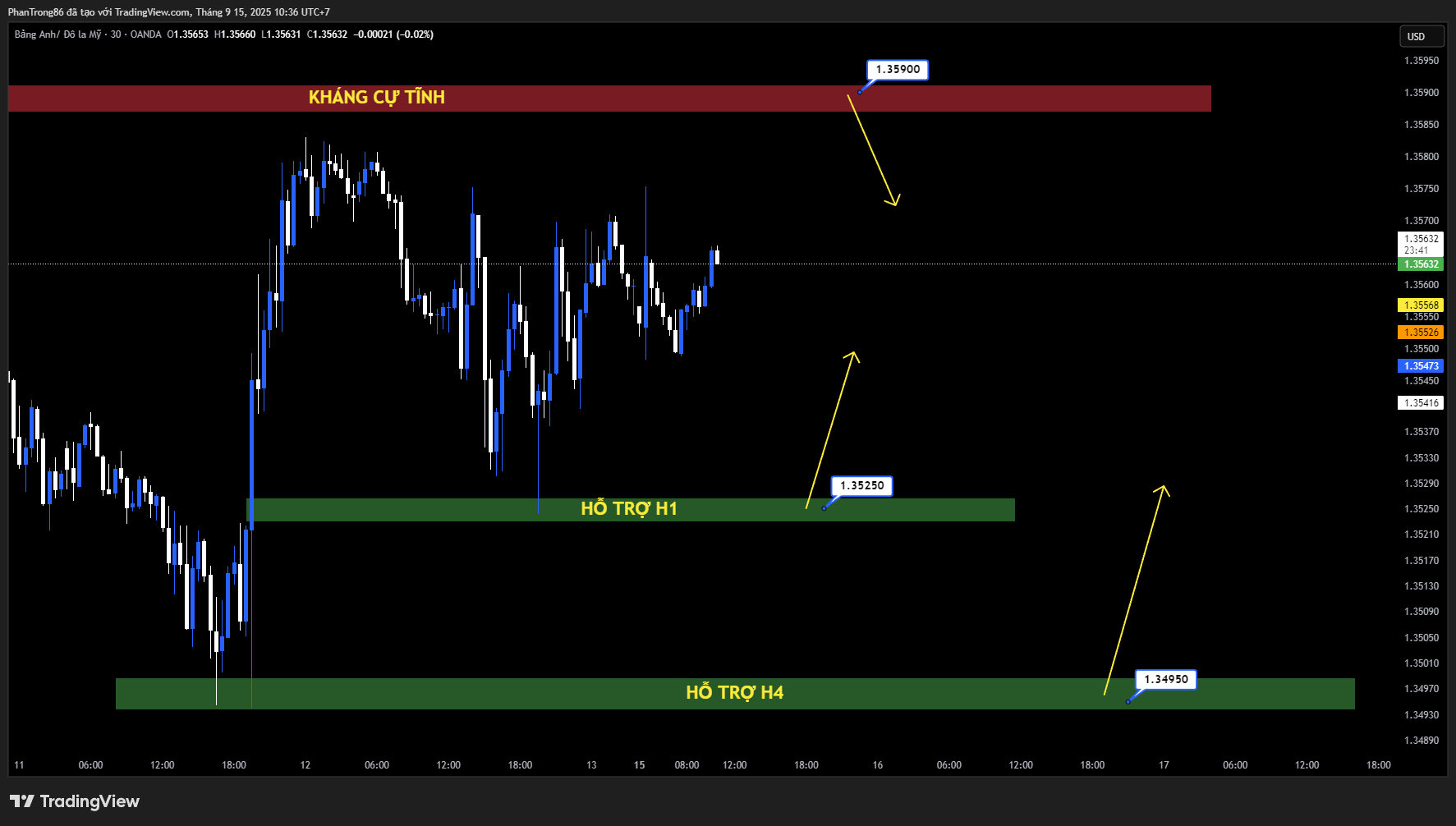Screen dimensions: 1456x826
Task: Click the 1.35130 price axis label
Action: pyautogui.click(x=1422, y=586)
